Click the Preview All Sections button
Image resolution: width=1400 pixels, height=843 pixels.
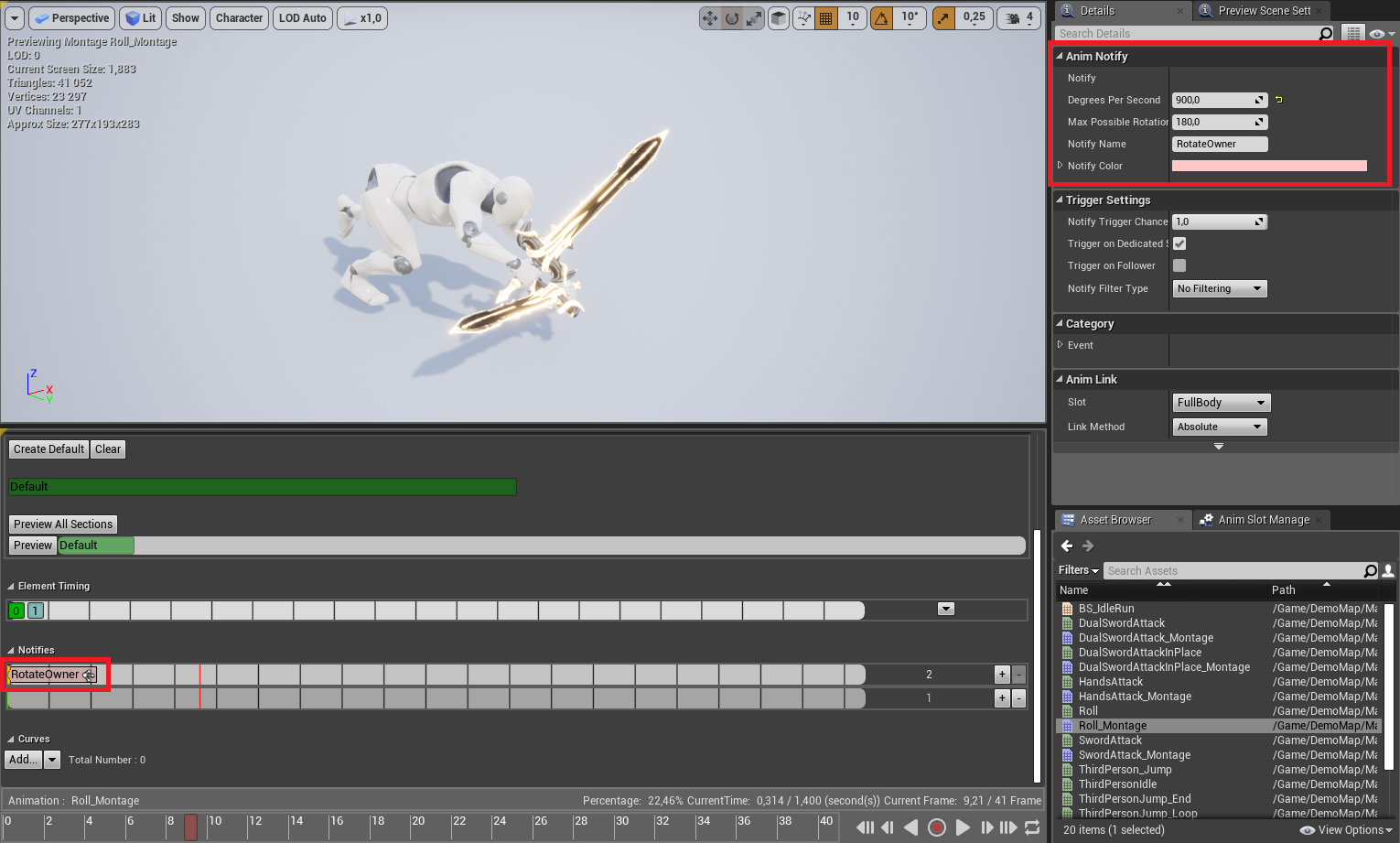click(63, 524)
